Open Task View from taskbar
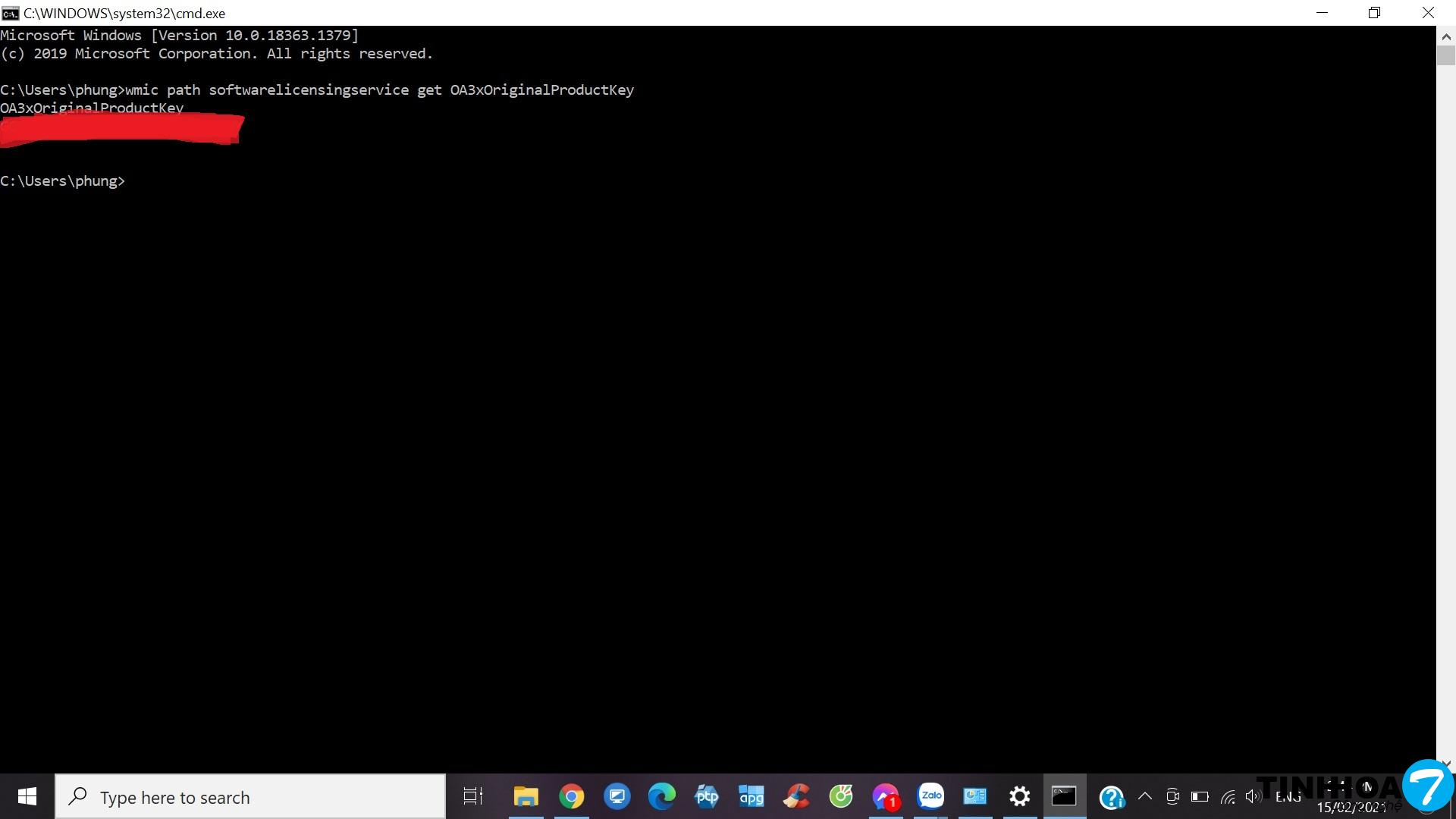 (473, 796)
